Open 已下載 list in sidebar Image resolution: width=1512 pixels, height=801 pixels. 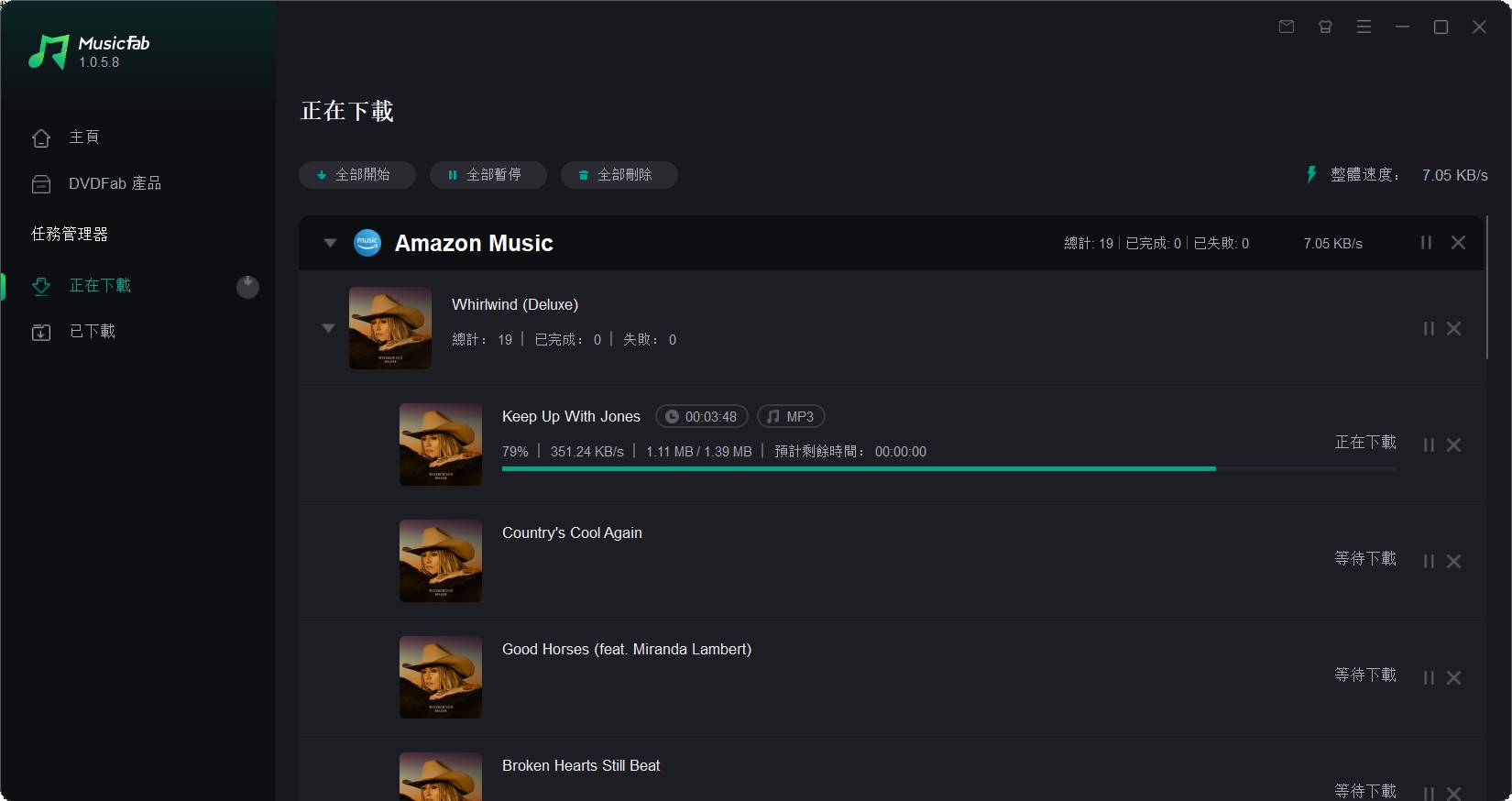coord(93,331)
